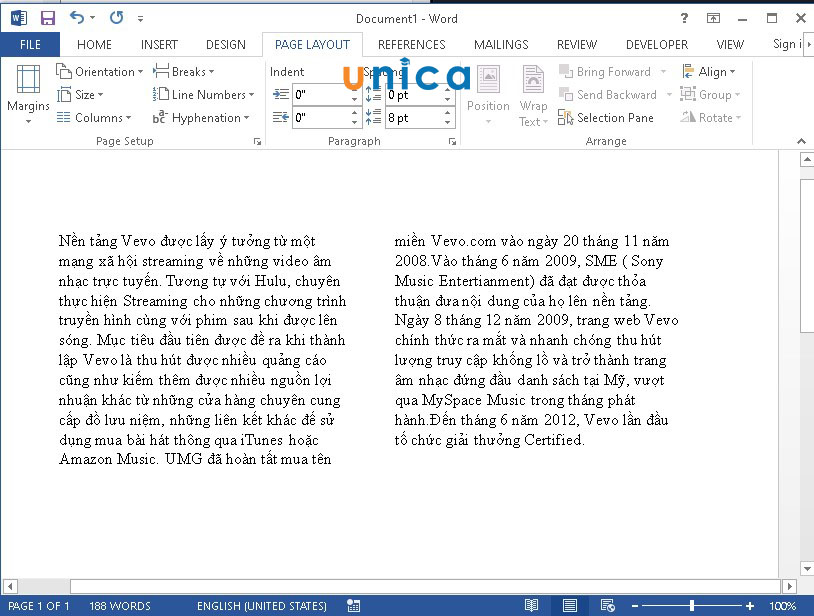Click the macro recording status icon
This screenshot has height=616, width=814.
tap(354, 606)
